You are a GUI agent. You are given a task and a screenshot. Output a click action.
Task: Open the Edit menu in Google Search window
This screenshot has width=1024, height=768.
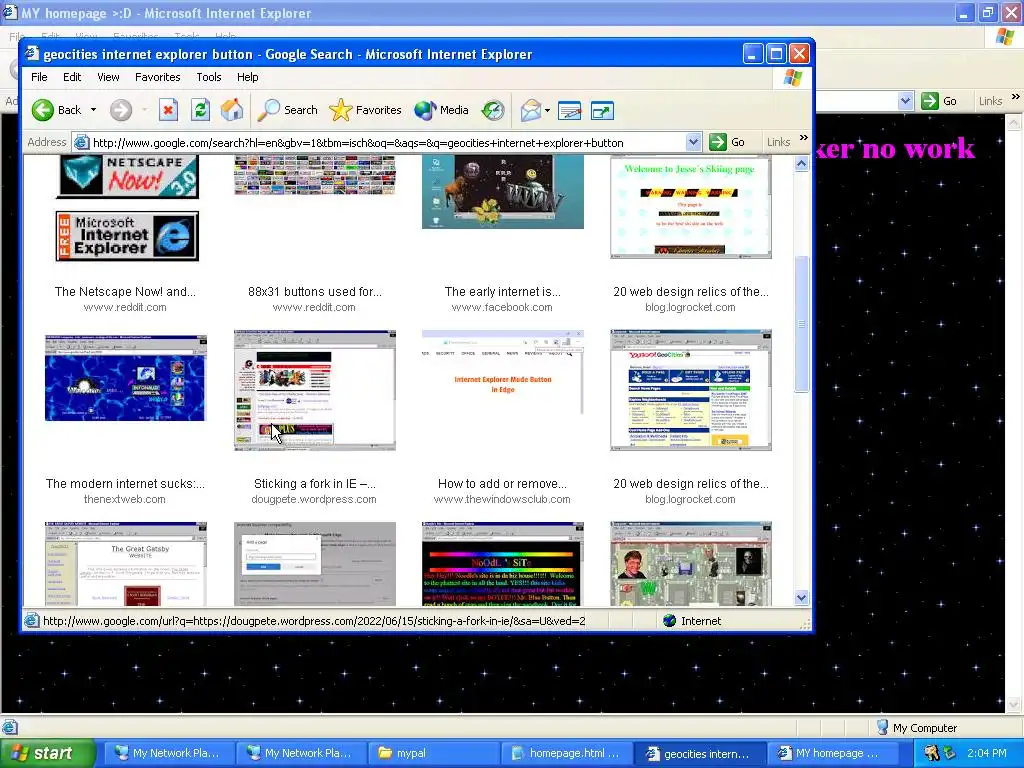72,77
